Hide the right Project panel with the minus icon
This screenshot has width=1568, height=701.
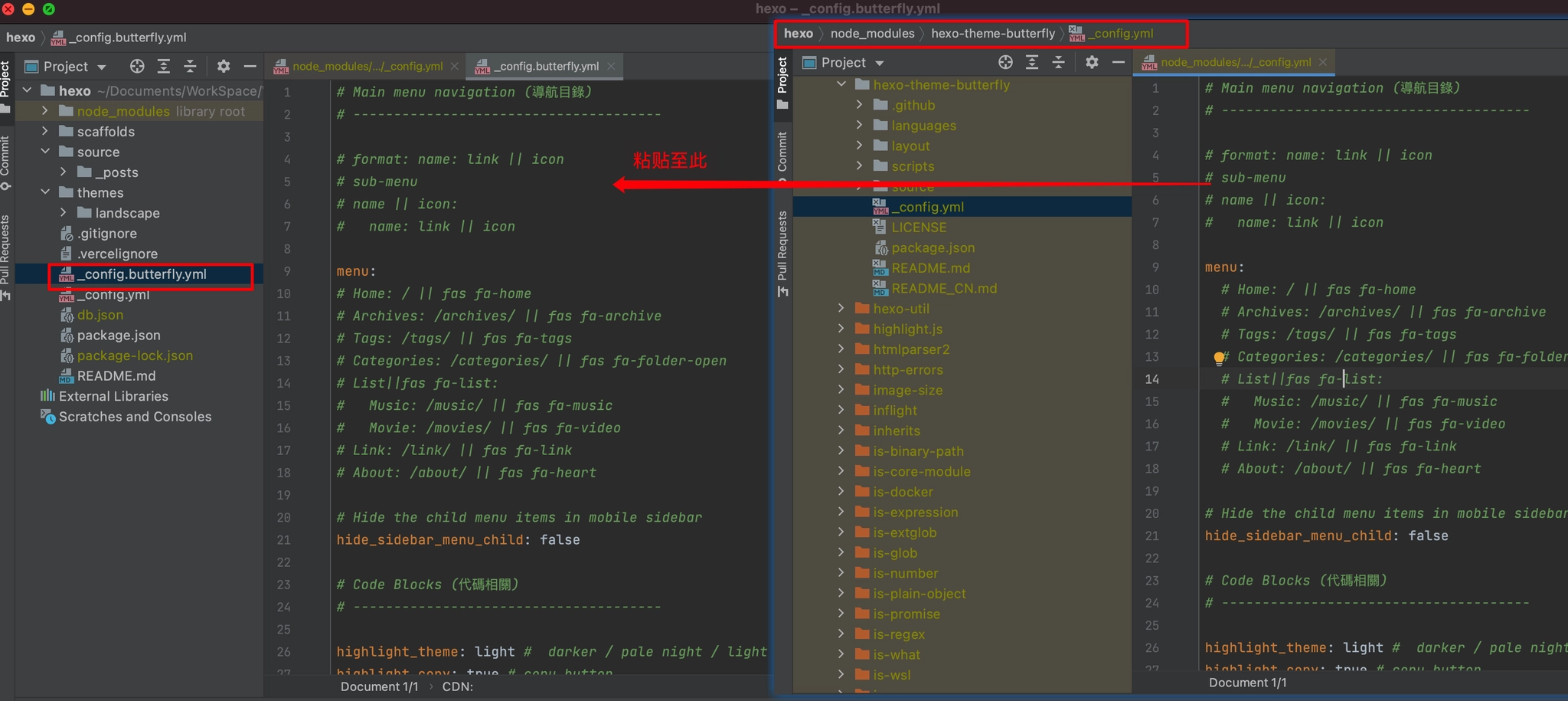(x=1118, y=63)
